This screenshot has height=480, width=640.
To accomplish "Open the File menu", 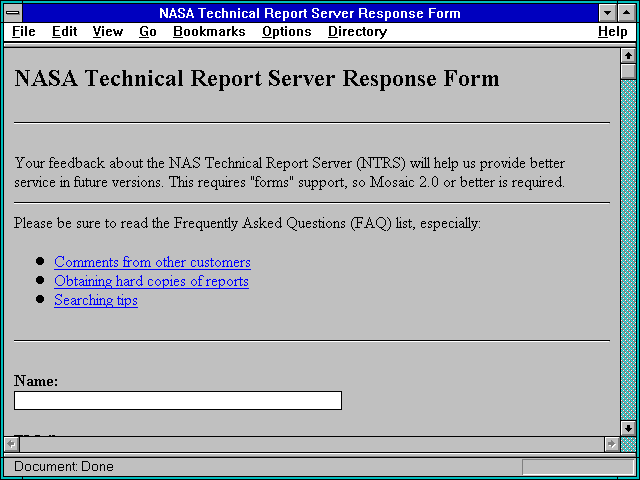I will pos(24,32).
